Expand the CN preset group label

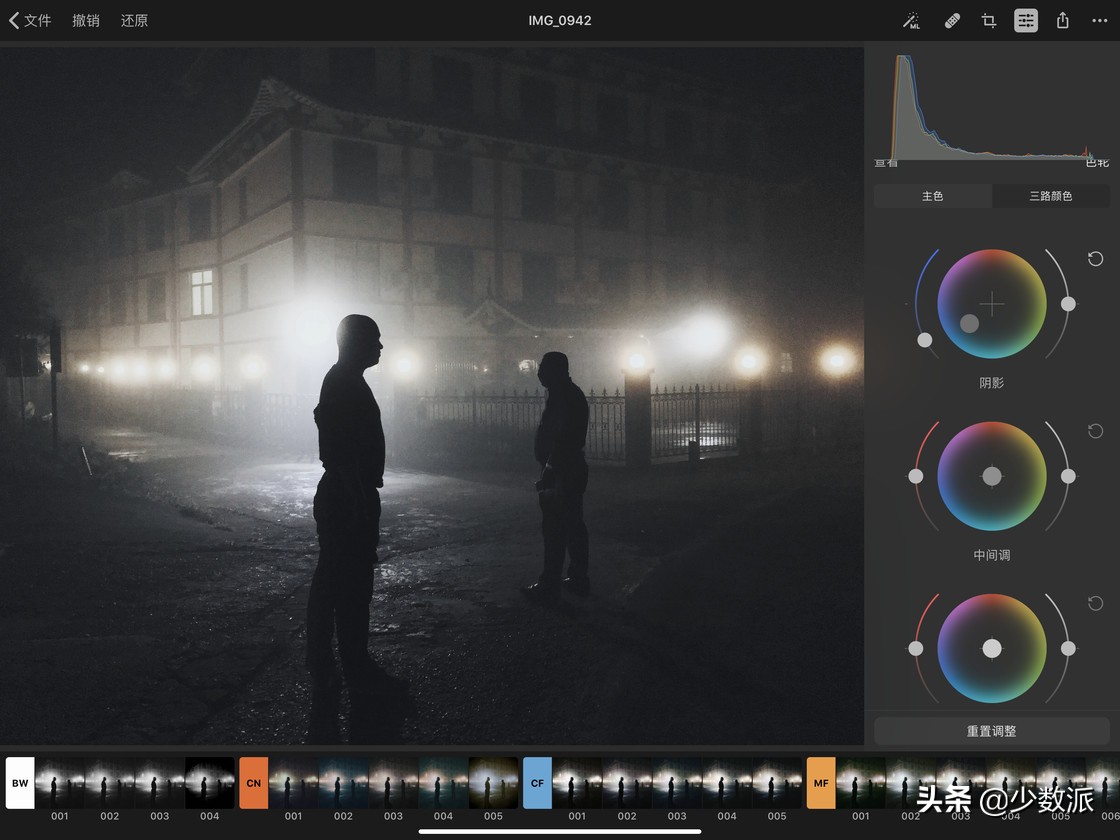254,783
